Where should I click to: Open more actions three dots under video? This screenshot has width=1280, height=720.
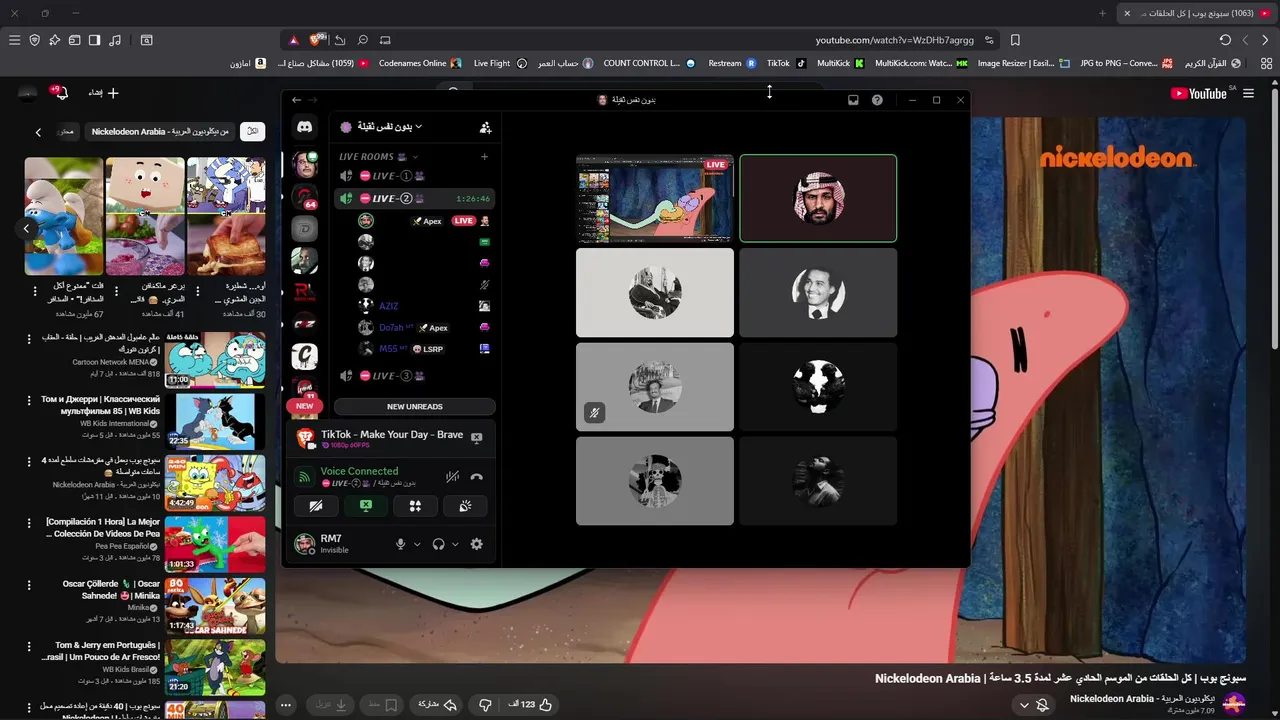tap(286, 705)
